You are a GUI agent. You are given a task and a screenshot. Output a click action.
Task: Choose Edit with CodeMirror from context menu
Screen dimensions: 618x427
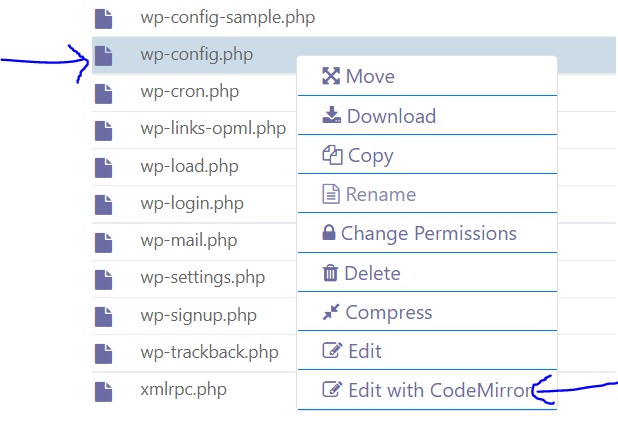pos(427,390)
